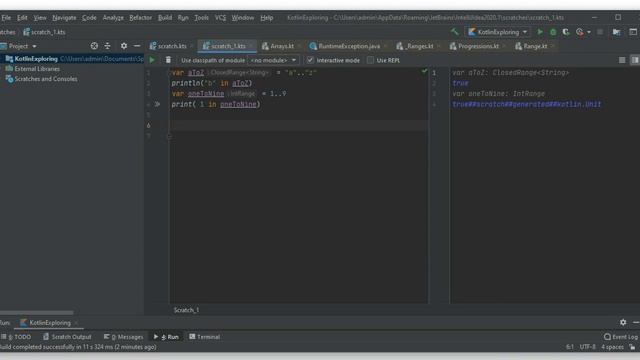640x360 pixels.
Task: Run the scratch file with the green arrow
Action: click(152, 60)
